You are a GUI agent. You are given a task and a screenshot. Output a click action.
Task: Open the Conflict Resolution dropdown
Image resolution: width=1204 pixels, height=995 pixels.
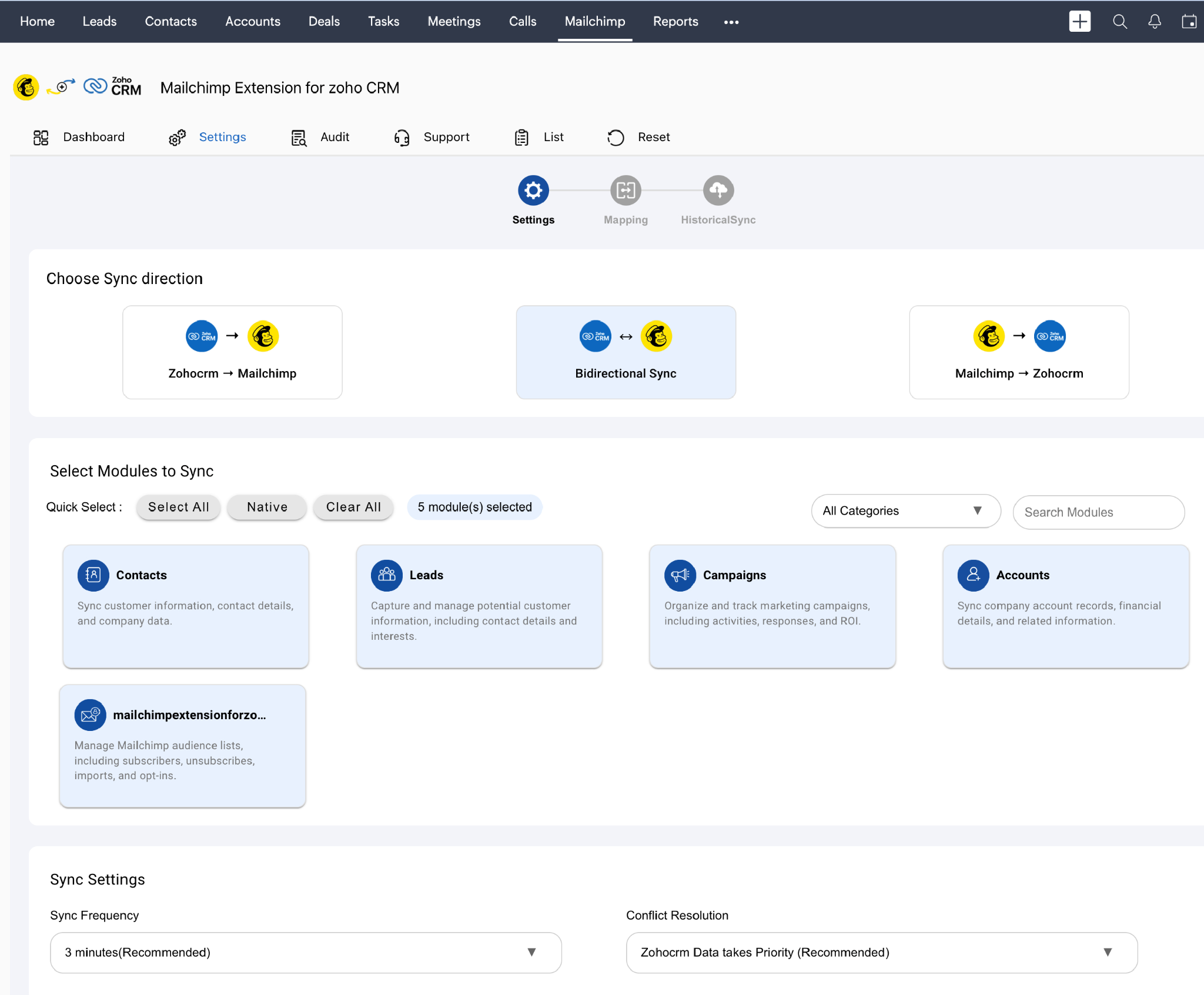882,953
